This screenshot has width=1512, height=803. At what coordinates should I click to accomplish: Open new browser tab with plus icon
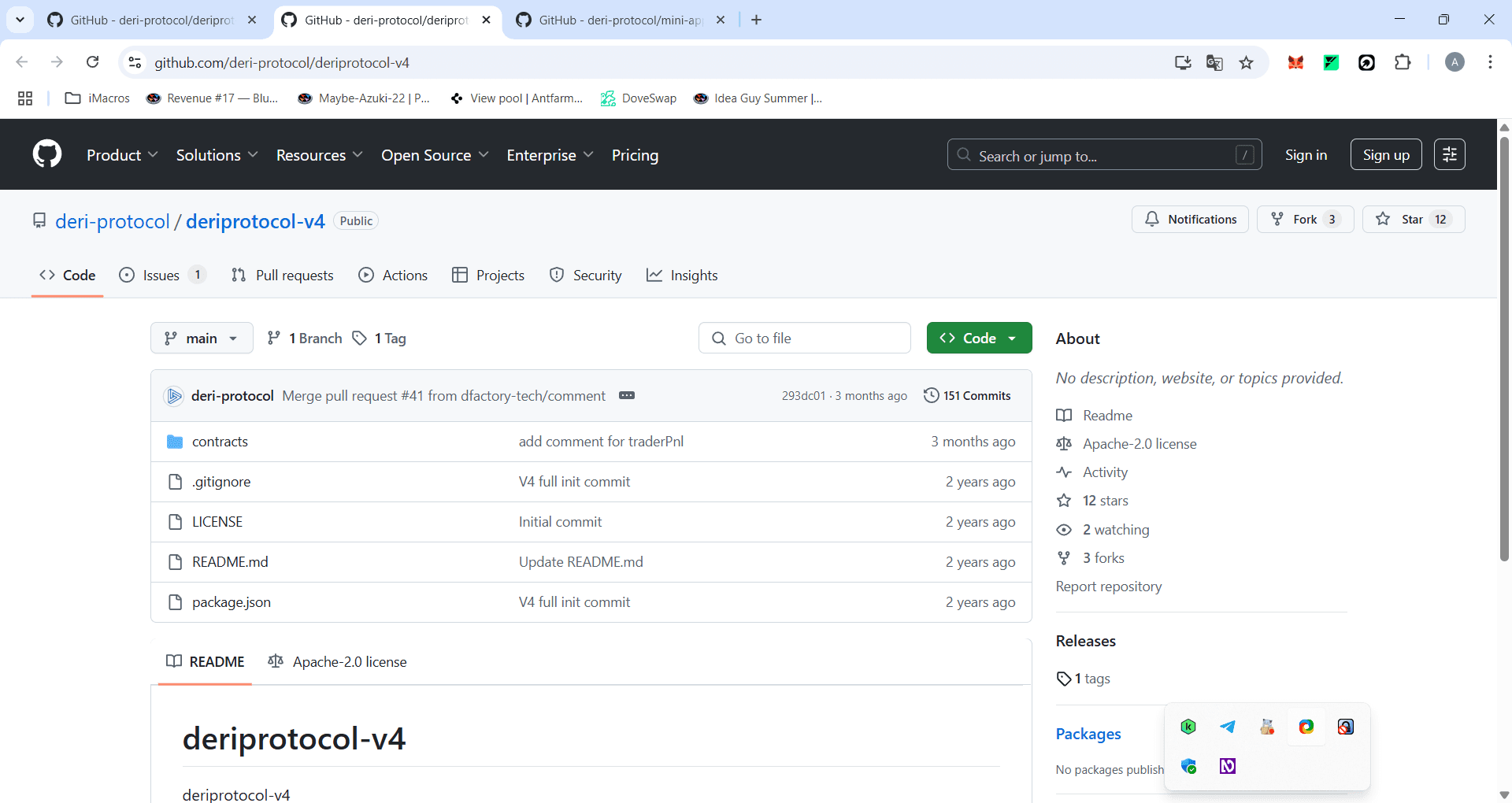[757, 20]
